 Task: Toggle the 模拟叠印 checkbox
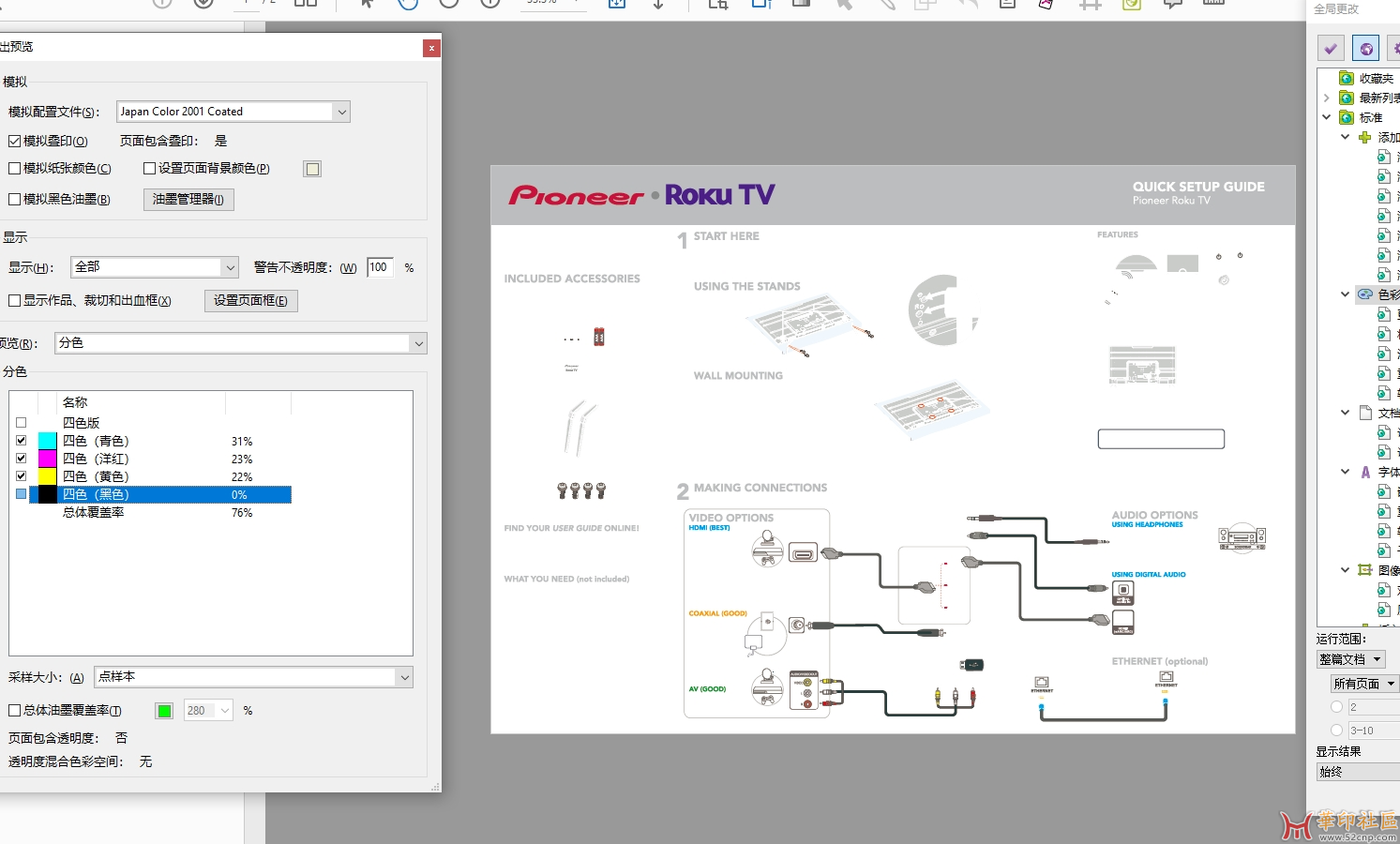click(15, 141)
